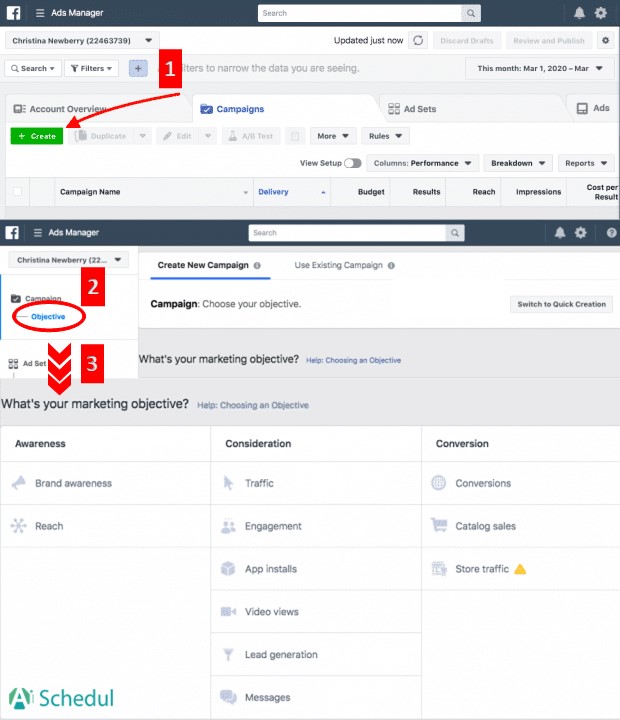Open the notifications bell in the top bar
Image resolution: width=620 pixels, height=720 pixels.
tap(579, 13)
